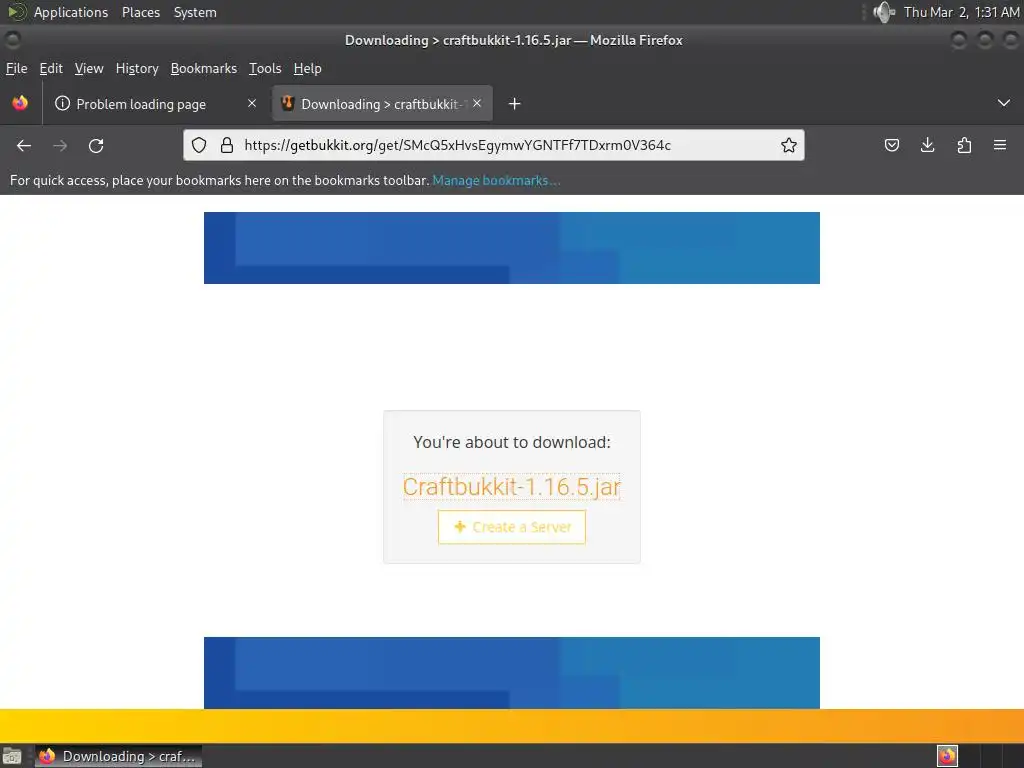Viewport: 1024px width, 768px height.
Task: Open the Applications system menu
Action: [x=71, y=12]
